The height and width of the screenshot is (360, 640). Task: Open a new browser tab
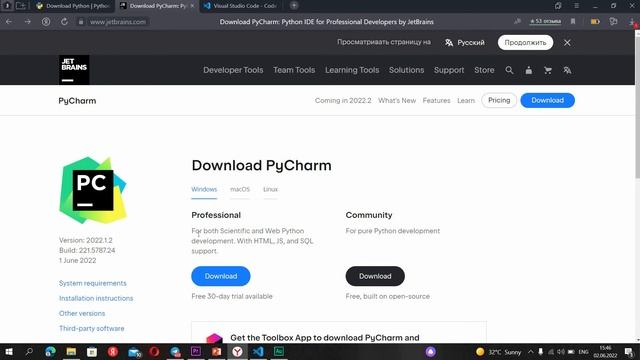(294, 6)
